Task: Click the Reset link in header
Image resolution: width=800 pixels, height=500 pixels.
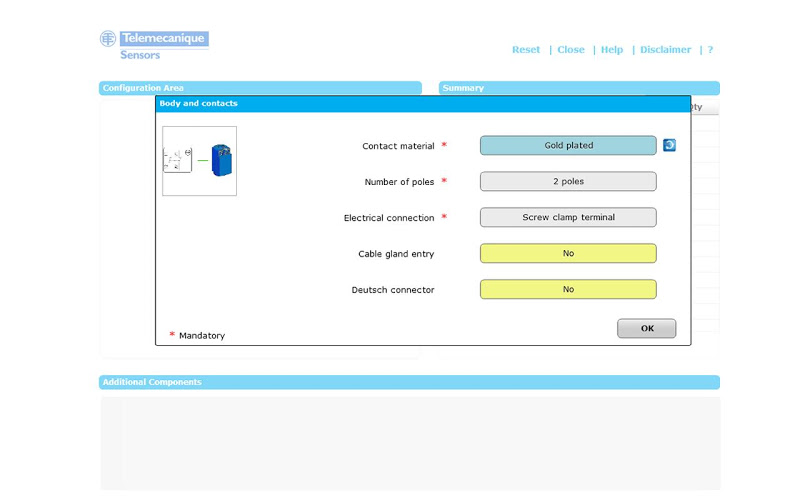Action: [526, 50]
